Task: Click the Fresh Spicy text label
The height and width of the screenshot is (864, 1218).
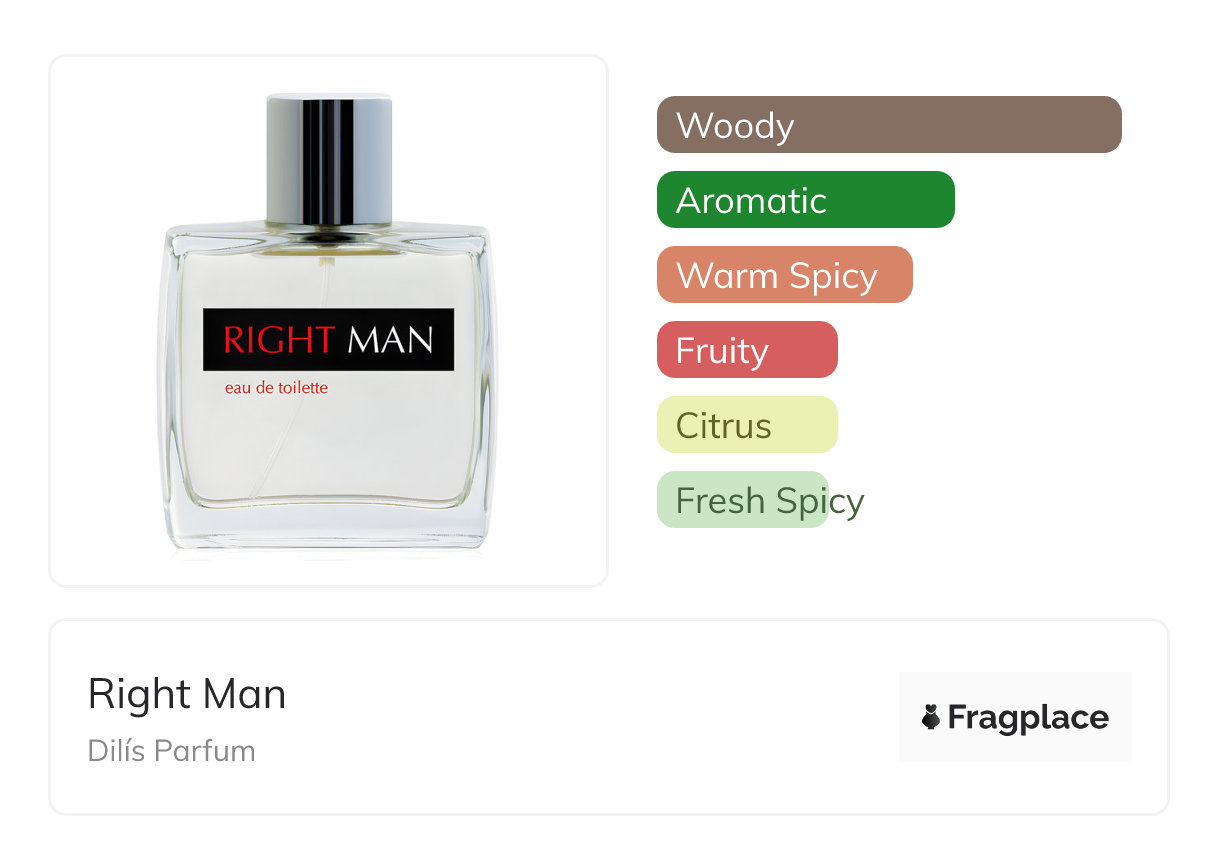Action: (770, 501)
